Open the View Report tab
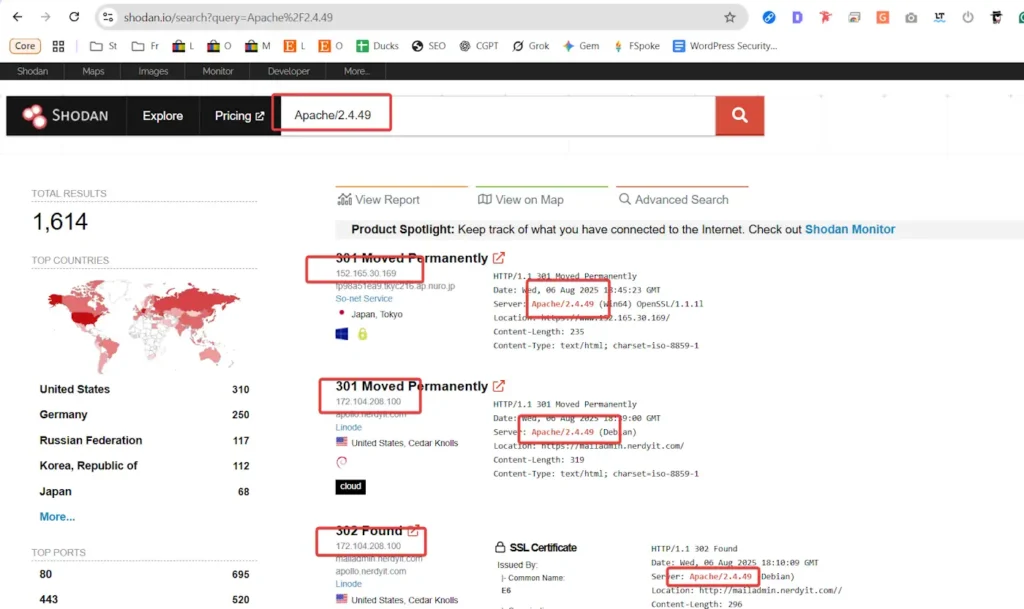 (x=379, y=200)
